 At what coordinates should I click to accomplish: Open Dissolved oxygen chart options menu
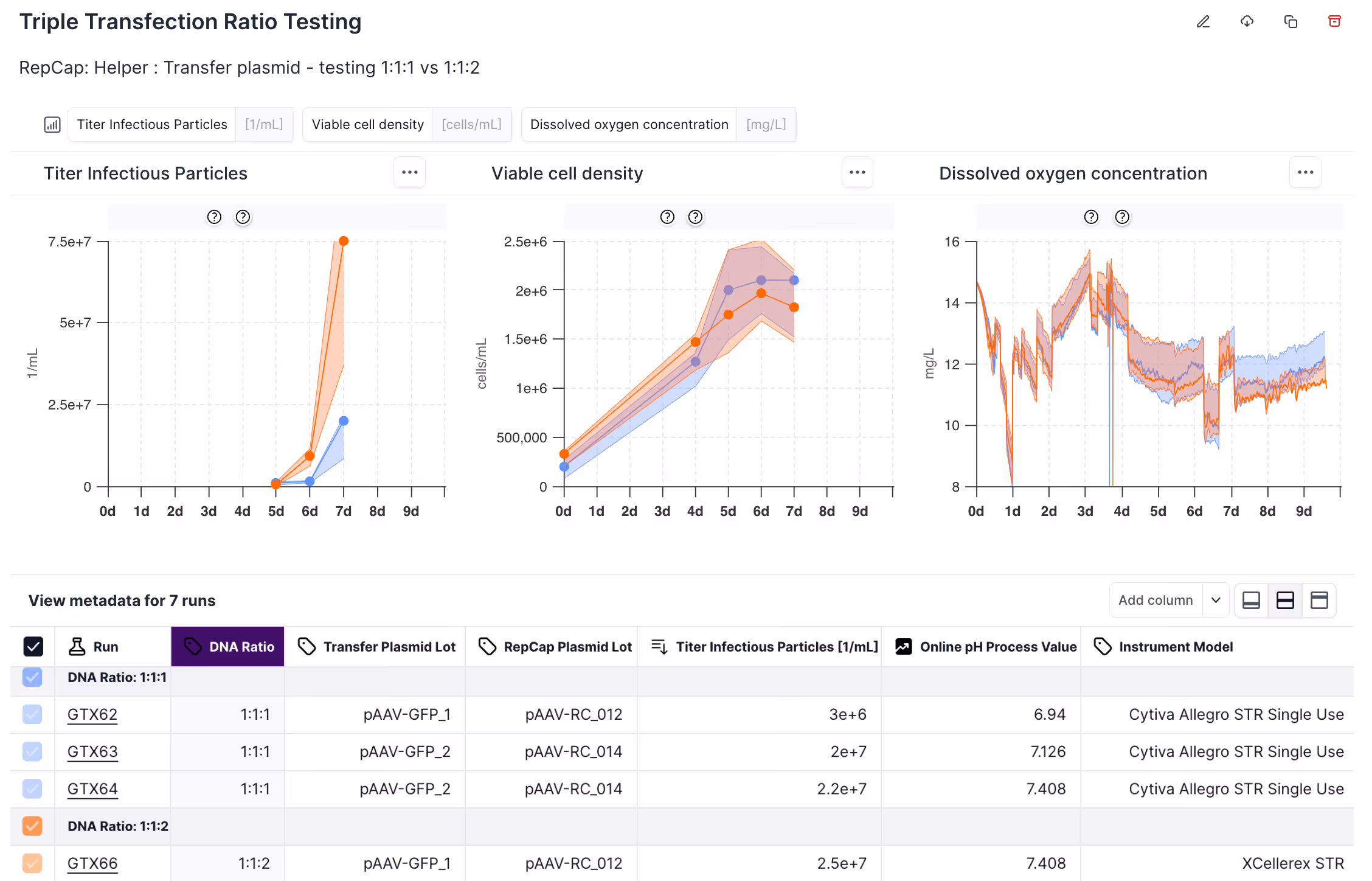(1305, 173)
